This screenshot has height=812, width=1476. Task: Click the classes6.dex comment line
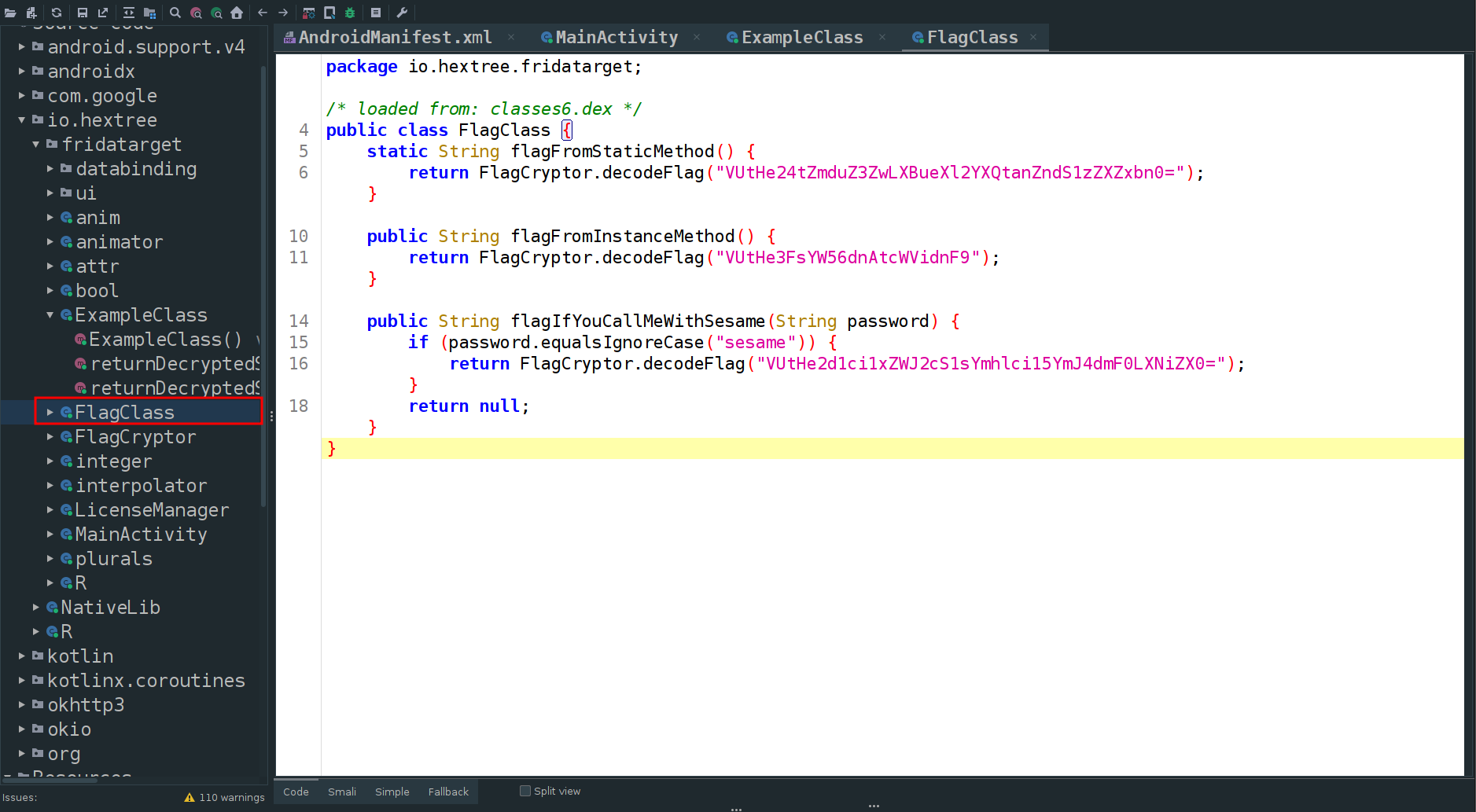[x=484, y=109]
